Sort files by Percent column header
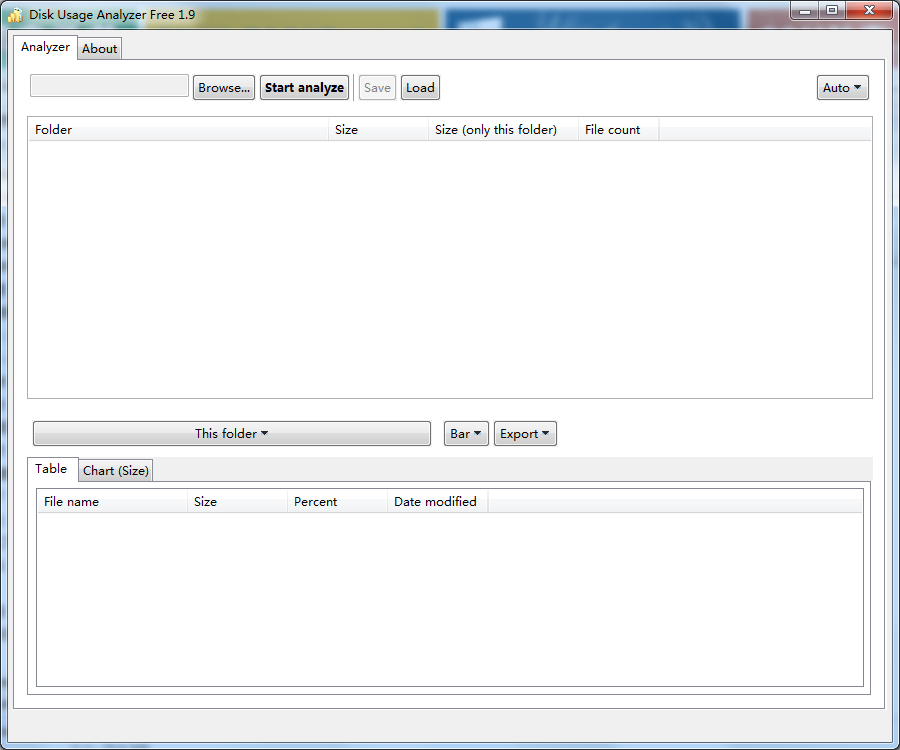Viewport: 900px width, 750px height. click(x=338, y=502)
